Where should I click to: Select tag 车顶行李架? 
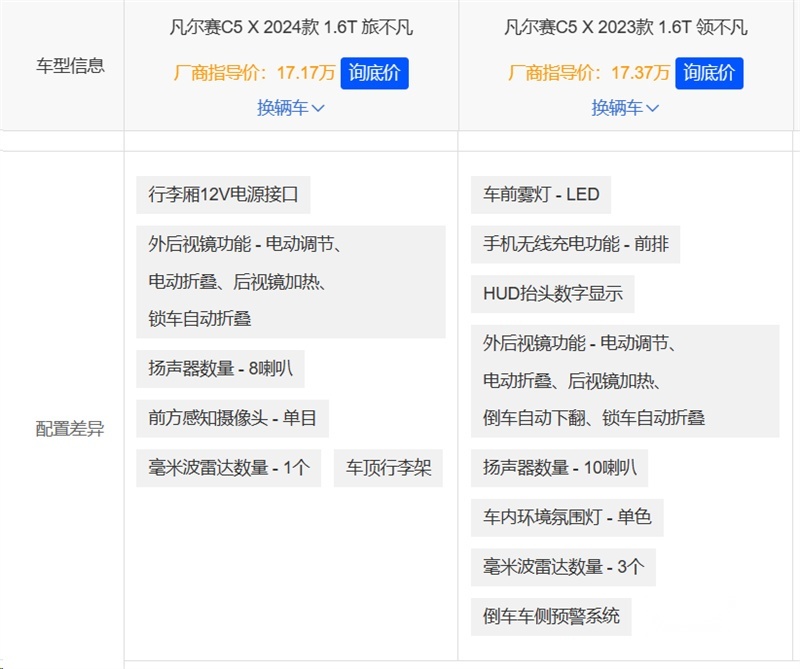[388, 467]
